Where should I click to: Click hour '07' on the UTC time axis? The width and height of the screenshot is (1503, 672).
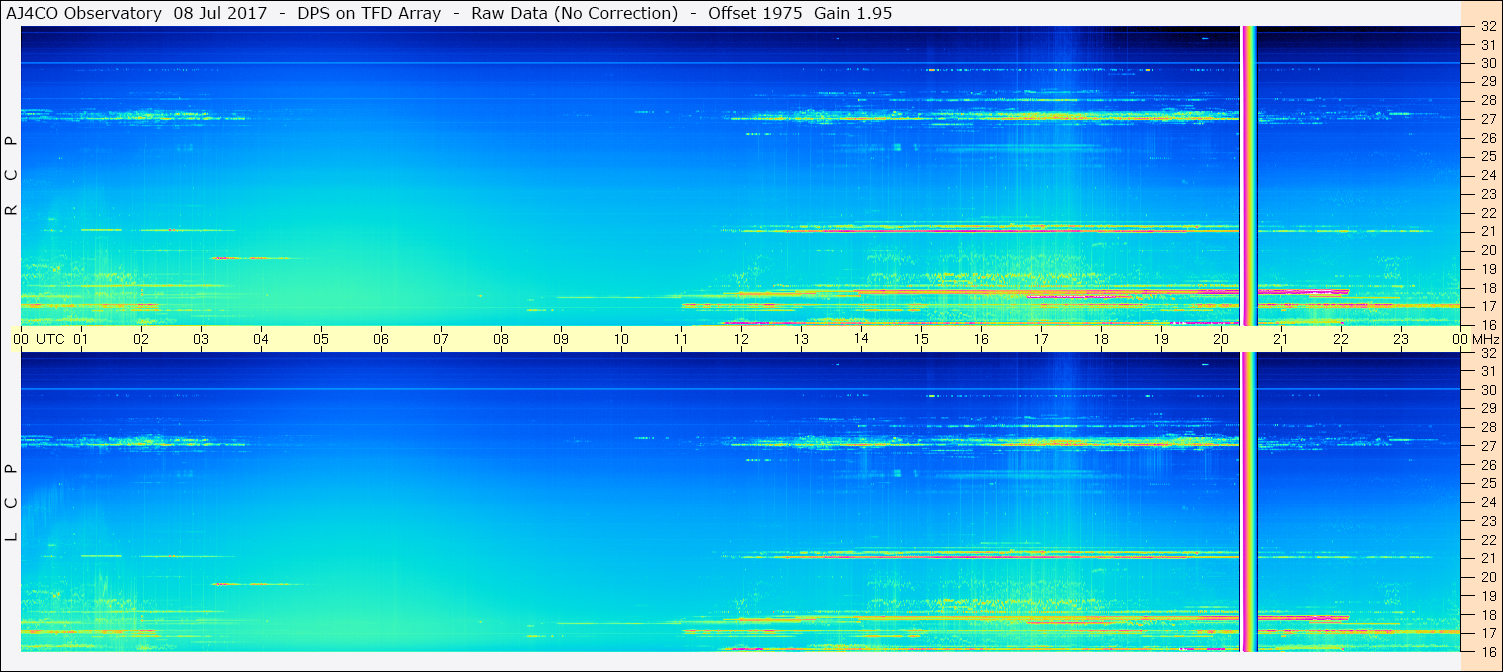pos(441,339)
